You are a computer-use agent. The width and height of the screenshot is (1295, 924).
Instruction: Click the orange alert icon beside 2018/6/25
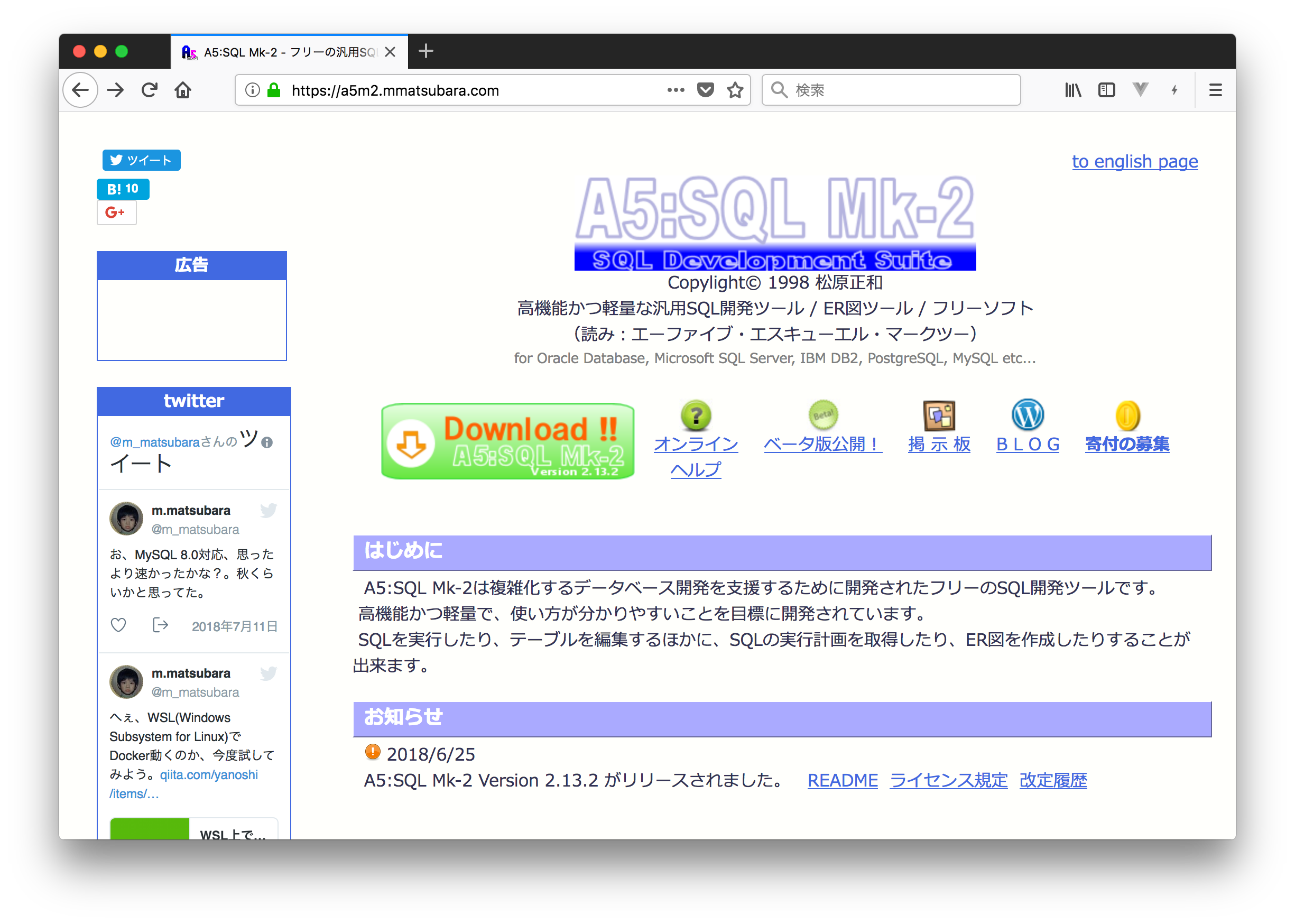(x=372, y=752)
